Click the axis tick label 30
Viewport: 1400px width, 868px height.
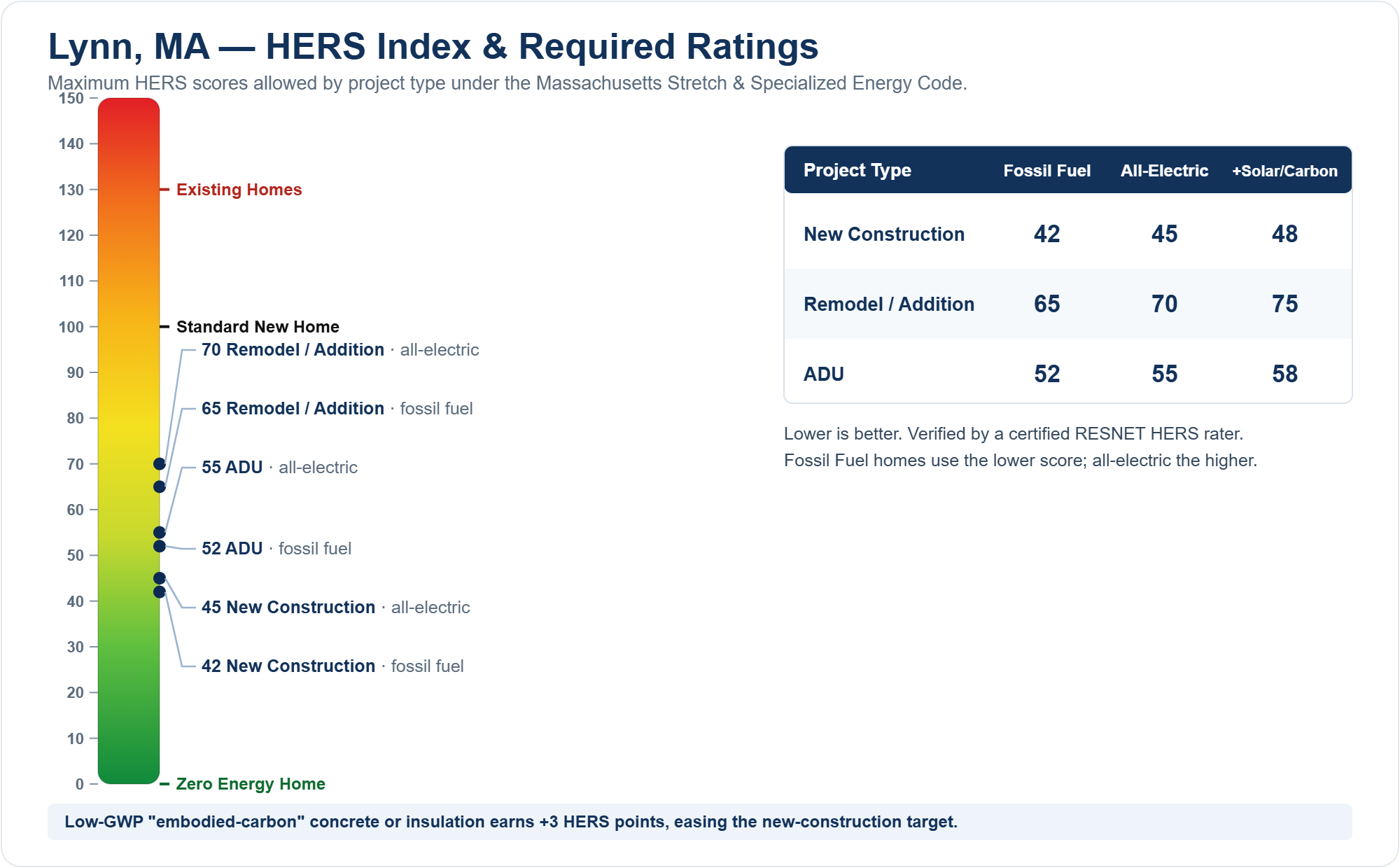76,647
